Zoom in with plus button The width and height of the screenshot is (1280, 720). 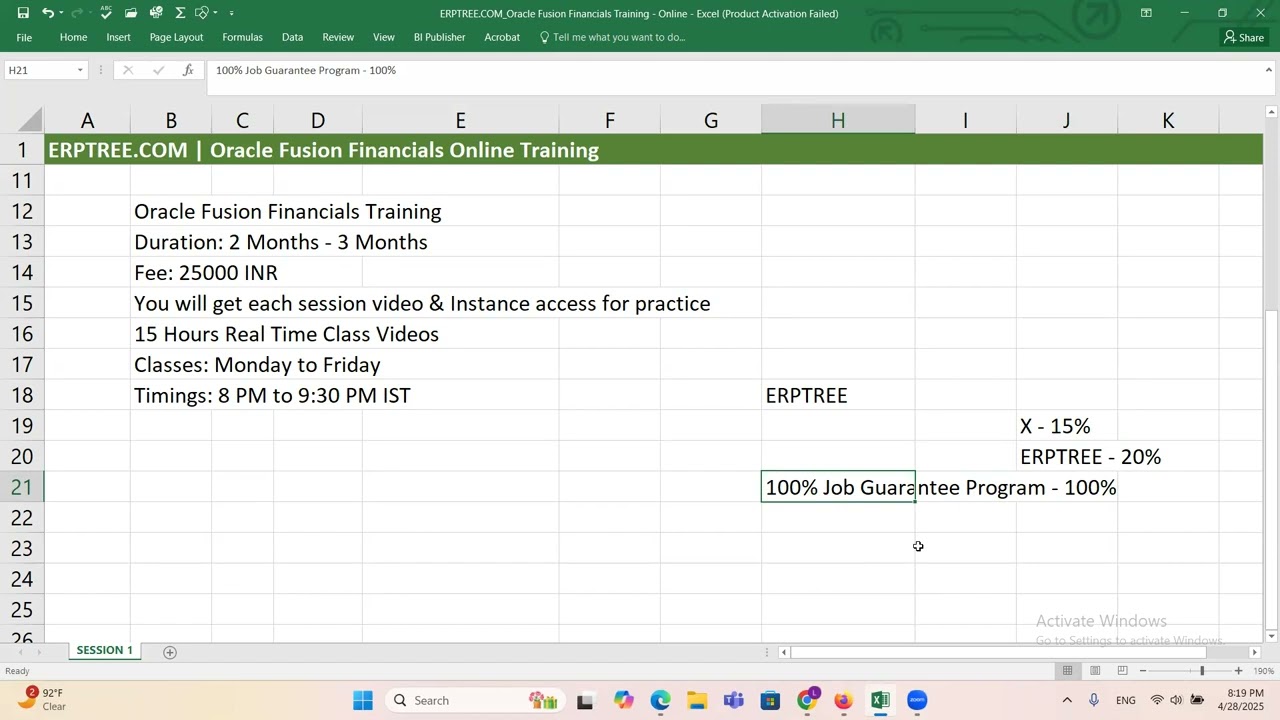click(1238, 671)
